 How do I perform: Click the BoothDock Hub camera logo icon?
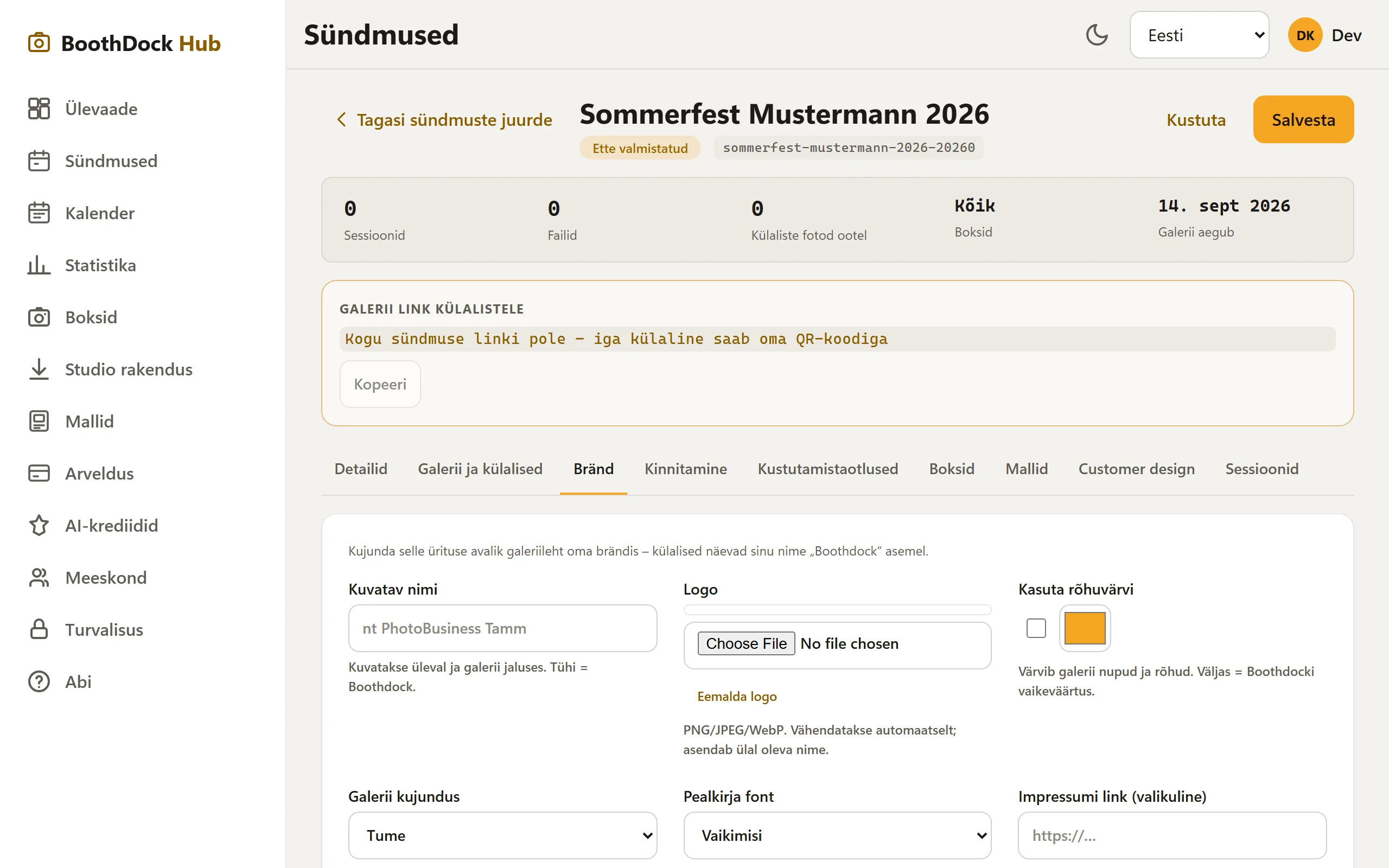(x=39, y=43)
